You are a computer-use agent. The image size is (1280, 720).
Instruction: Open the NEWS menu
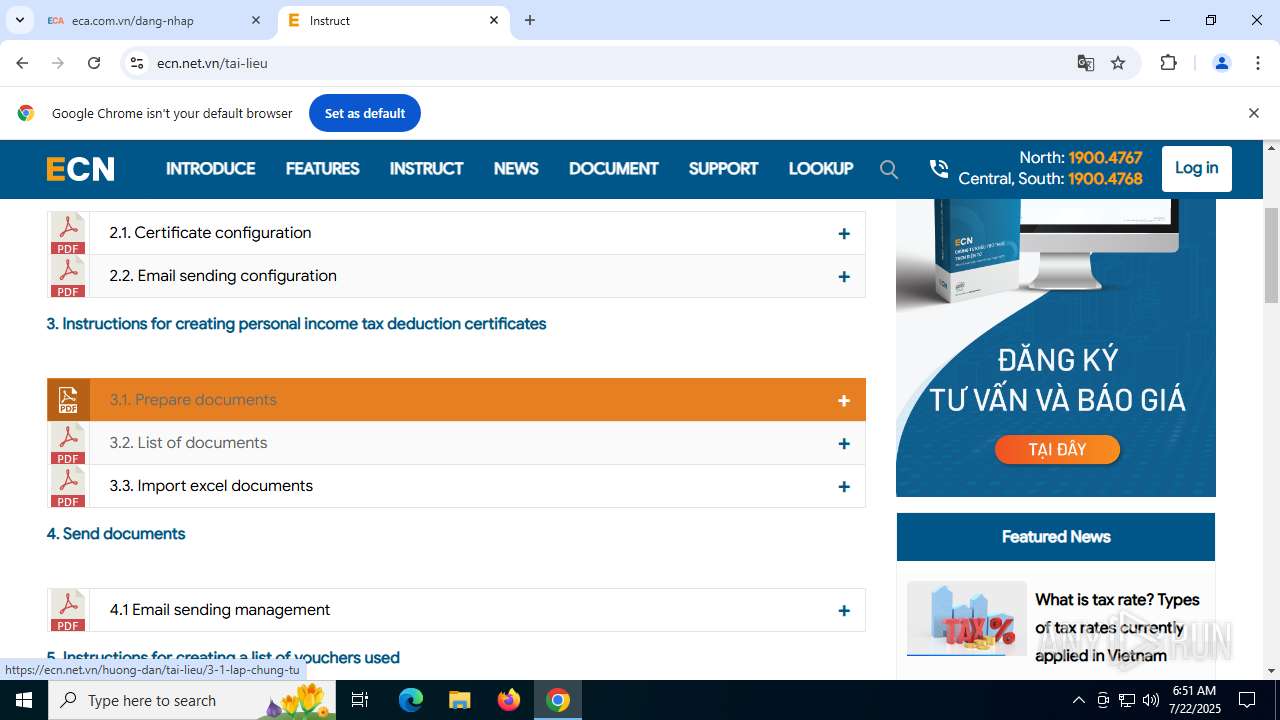(x=516, y=169)
